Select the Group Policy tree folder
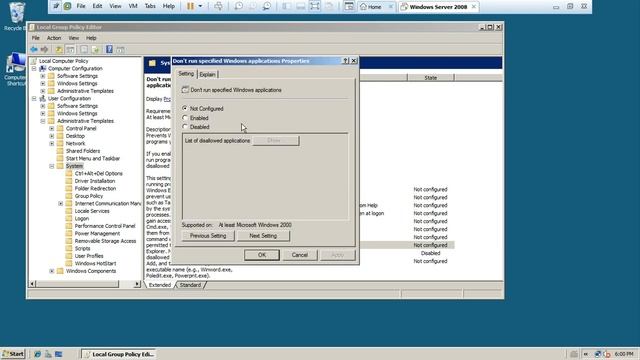This screenshot has width=640, height=360. coord(89,196)
